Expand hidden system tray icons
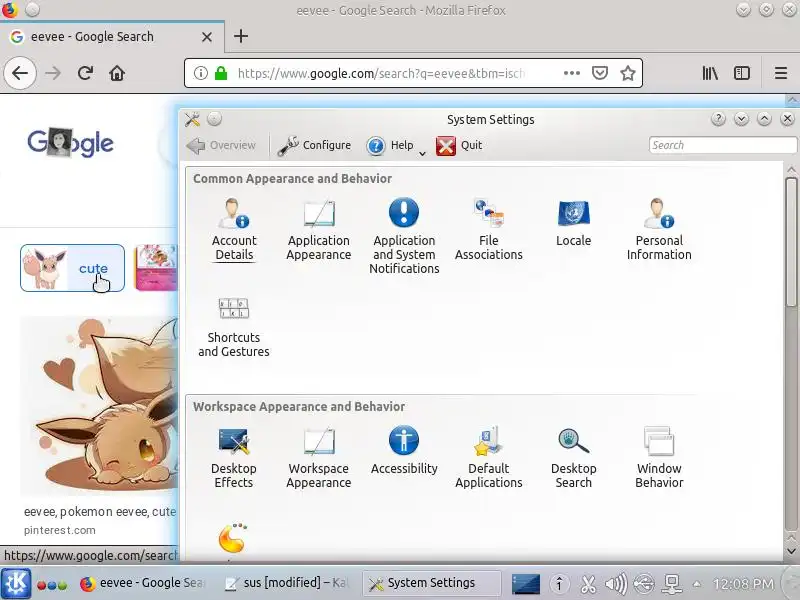Image resolution: width=800 pixels, height=600 pixels. click(696, 584)
